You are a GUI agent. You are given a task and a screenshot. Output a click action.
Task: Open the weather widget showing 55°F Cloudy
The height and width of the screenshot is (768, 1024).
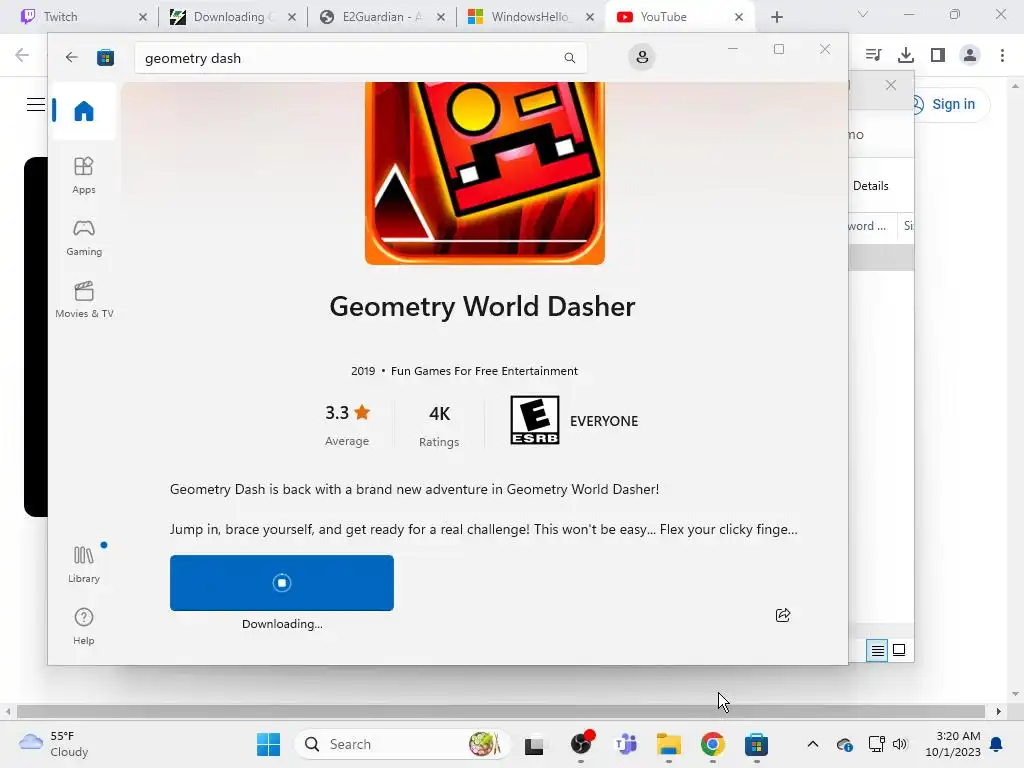pos(54,744)
